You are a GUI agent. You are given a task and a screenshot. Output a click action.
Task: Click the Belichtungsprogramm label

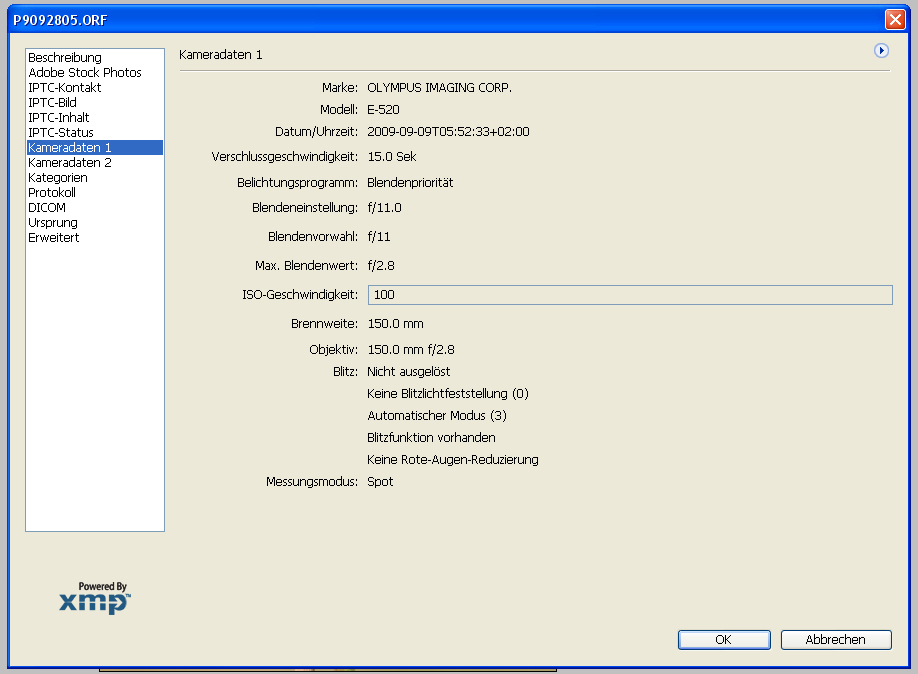(297, 183)
